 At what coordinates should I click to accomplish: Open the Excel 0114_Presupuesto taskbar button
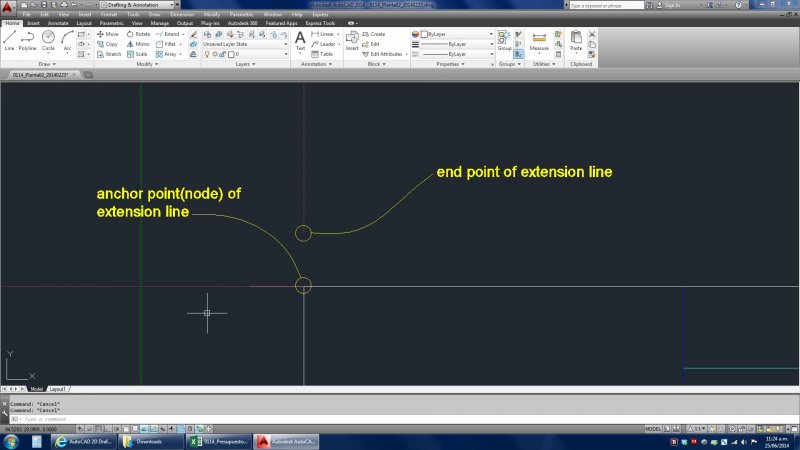pos(219,442)
